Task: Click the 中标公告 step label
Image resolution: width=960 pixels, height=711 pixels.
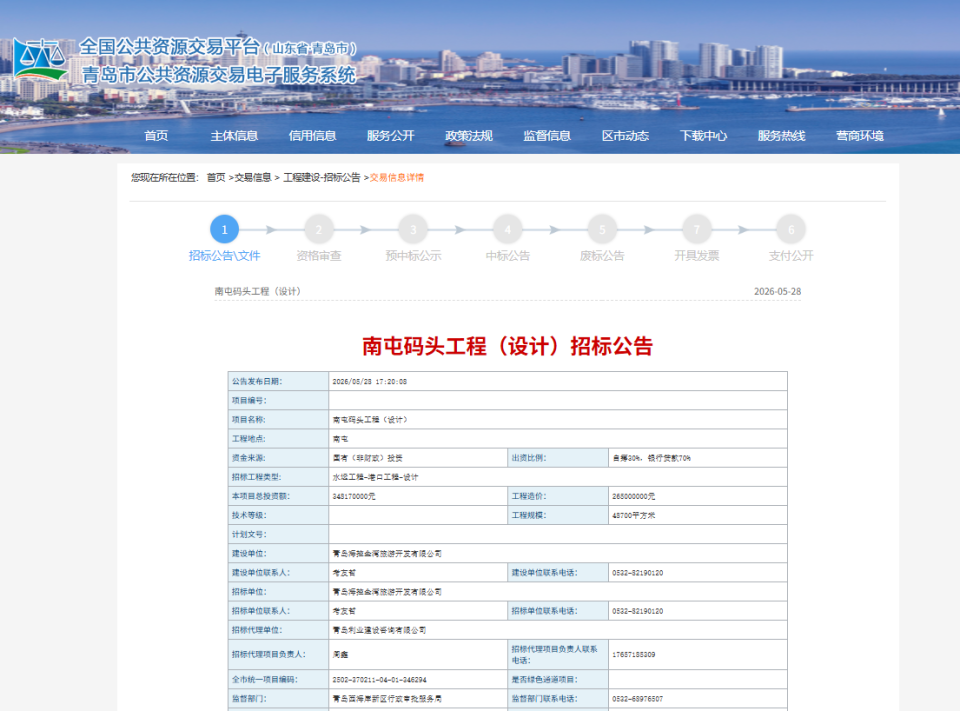Action: tap(508, 256)
